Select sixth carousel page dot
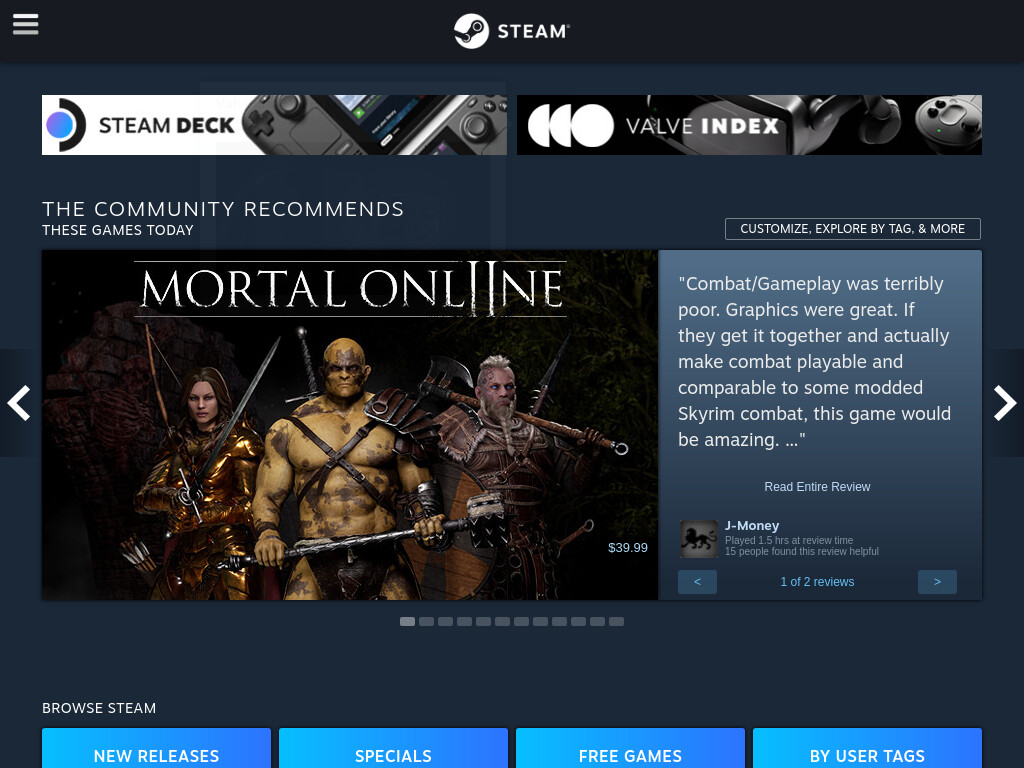This screenshot has width=1024, height=768. (x=502, y=622)
